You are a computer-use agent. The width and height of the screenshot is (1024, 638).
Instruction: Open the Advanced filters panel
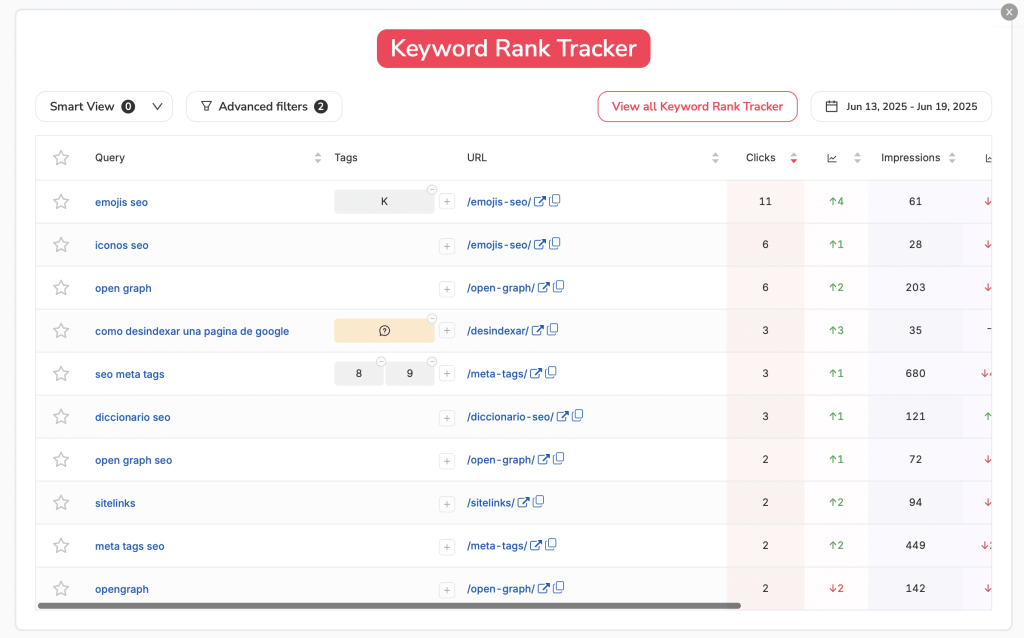(x=263, y=106)
